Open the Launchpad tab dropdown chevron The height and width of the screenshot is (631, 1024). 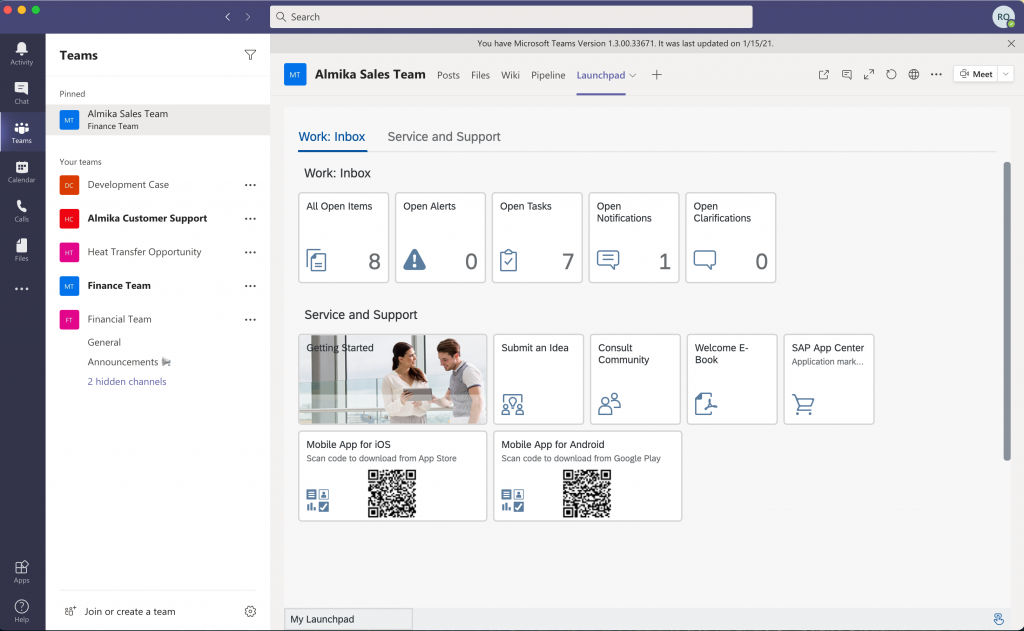[633, 74]
